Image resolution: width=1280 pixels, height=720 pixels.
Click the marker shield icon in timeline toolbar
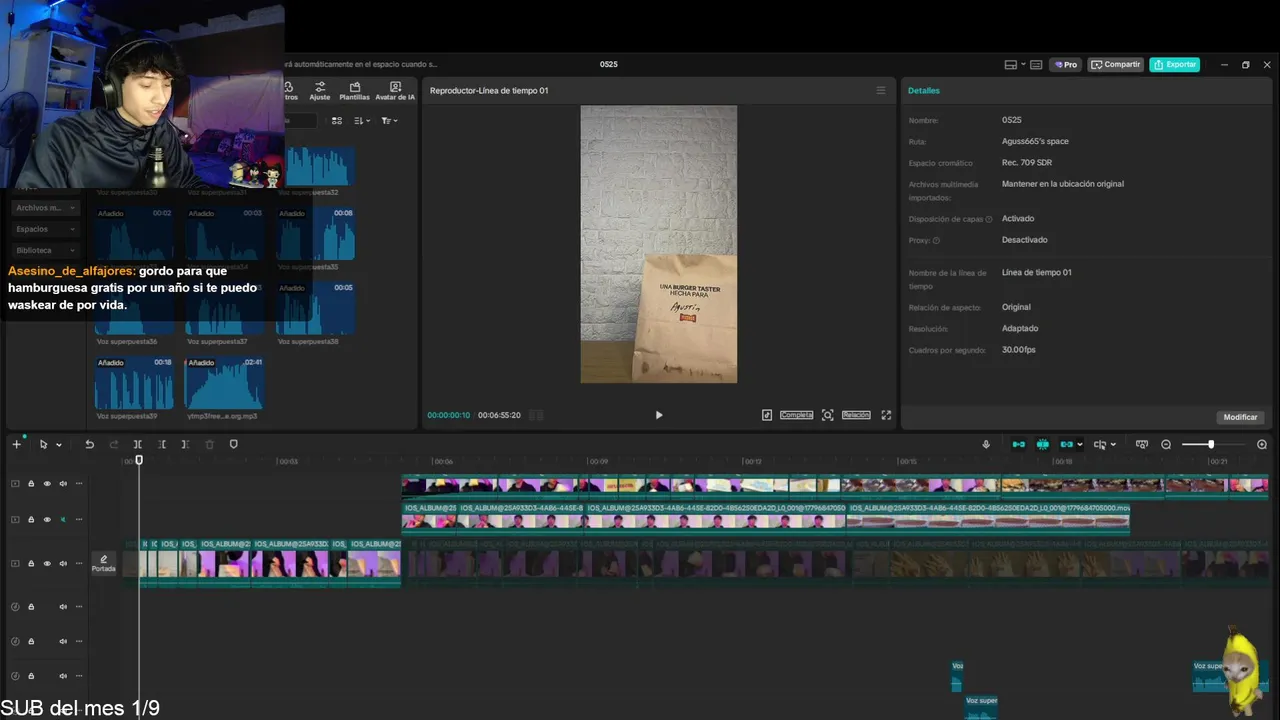tap(234, 444)
